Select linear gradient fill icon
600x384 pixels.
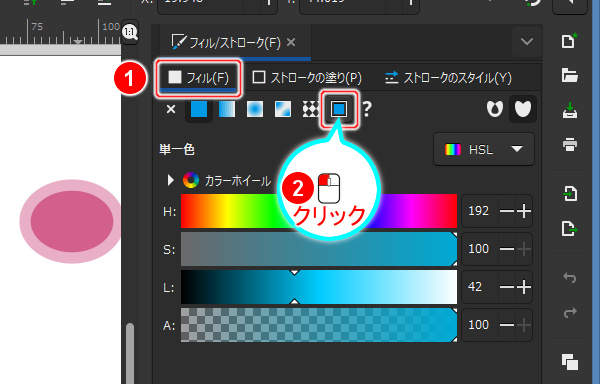(227, 109)
